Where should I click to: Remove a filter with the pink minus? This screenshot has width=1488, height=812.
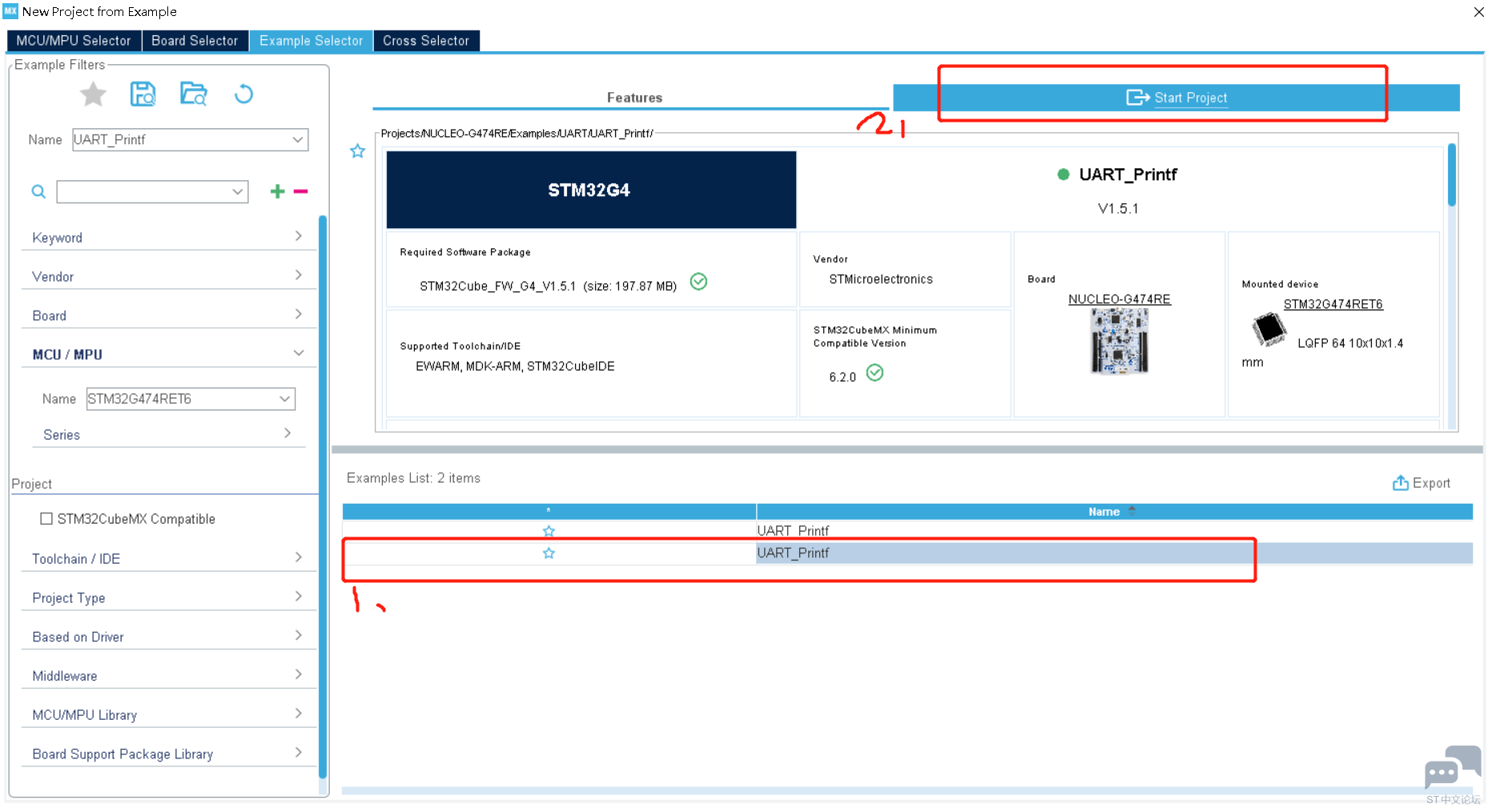click(x=300, y=191)
